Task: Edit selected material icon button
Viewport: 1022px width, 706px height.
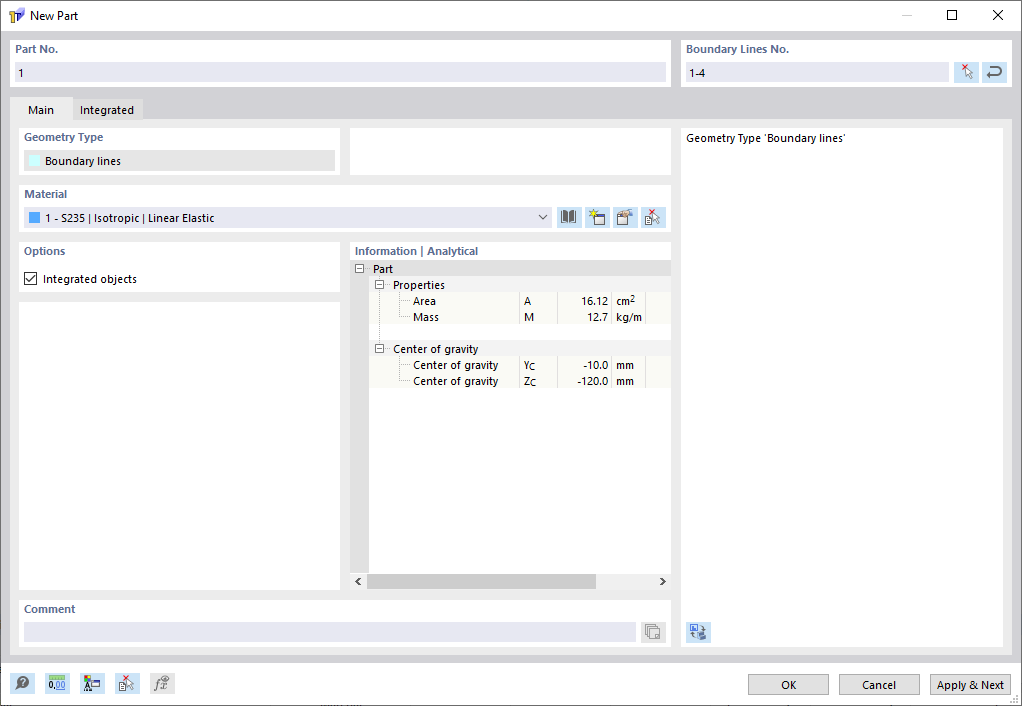Action: coord(625,217)
